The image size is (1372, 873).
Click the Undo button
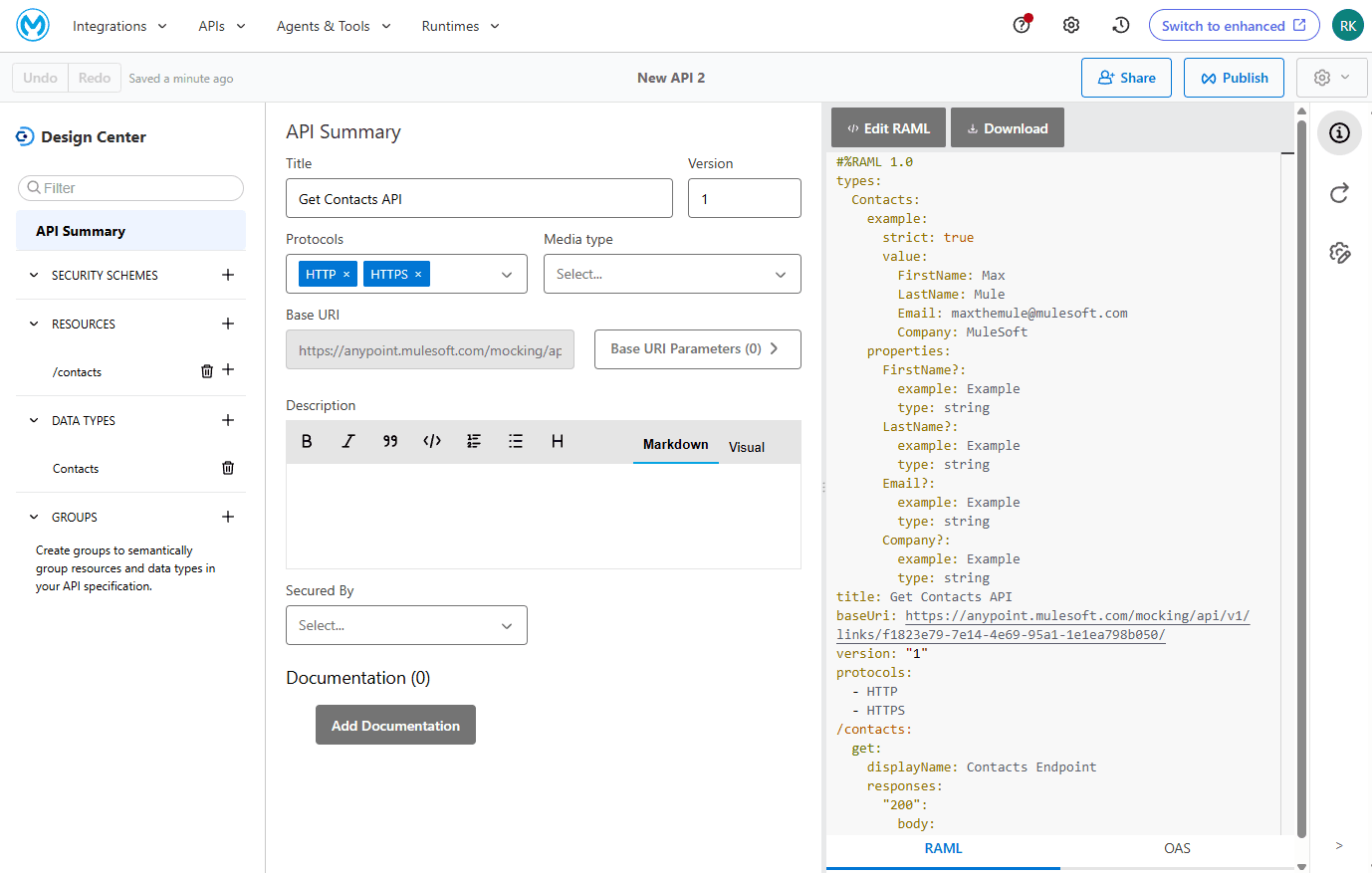40,78
